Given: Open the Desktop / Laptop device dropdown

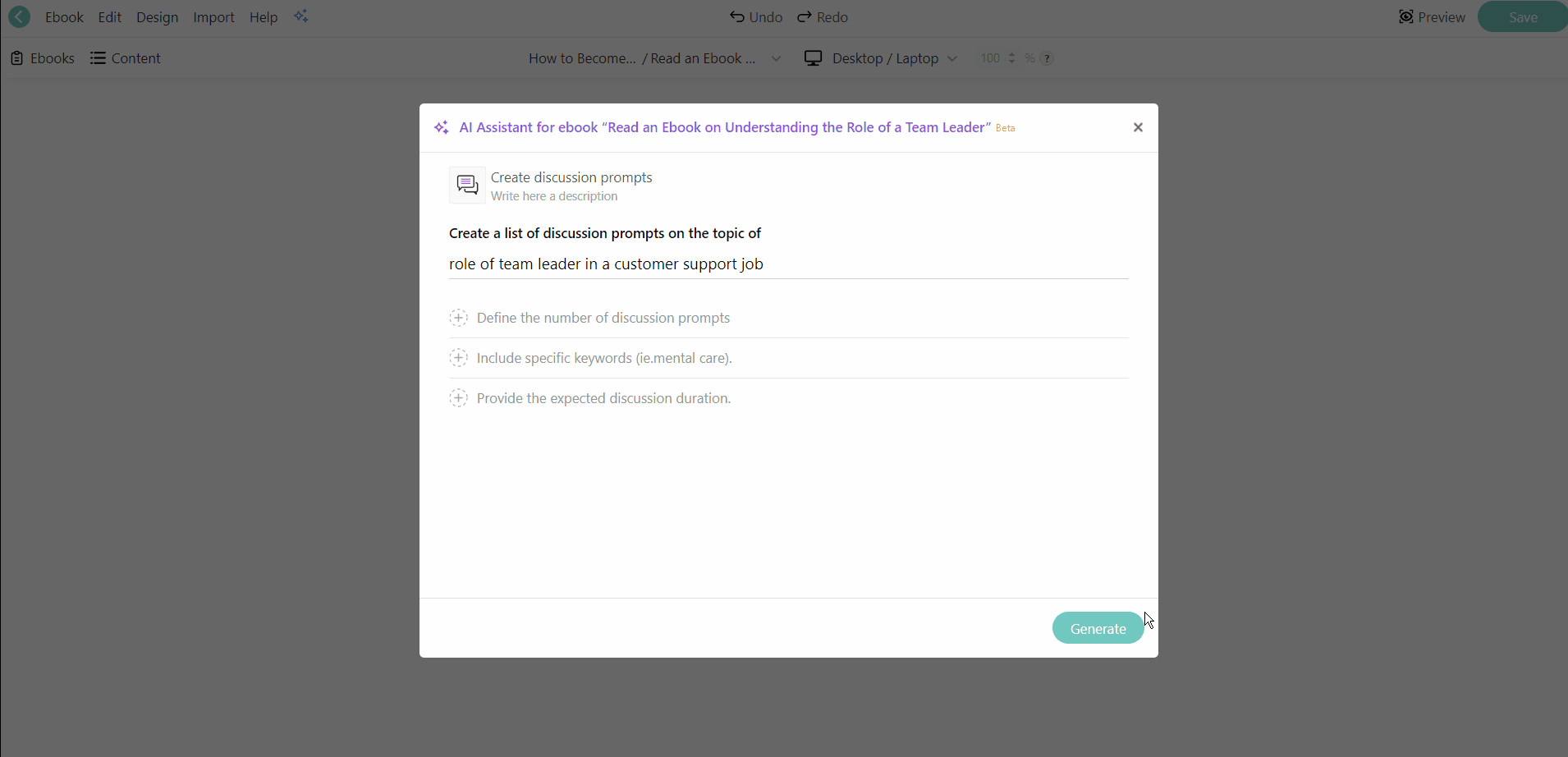Looking at the screenshot, I should point(952,58).
